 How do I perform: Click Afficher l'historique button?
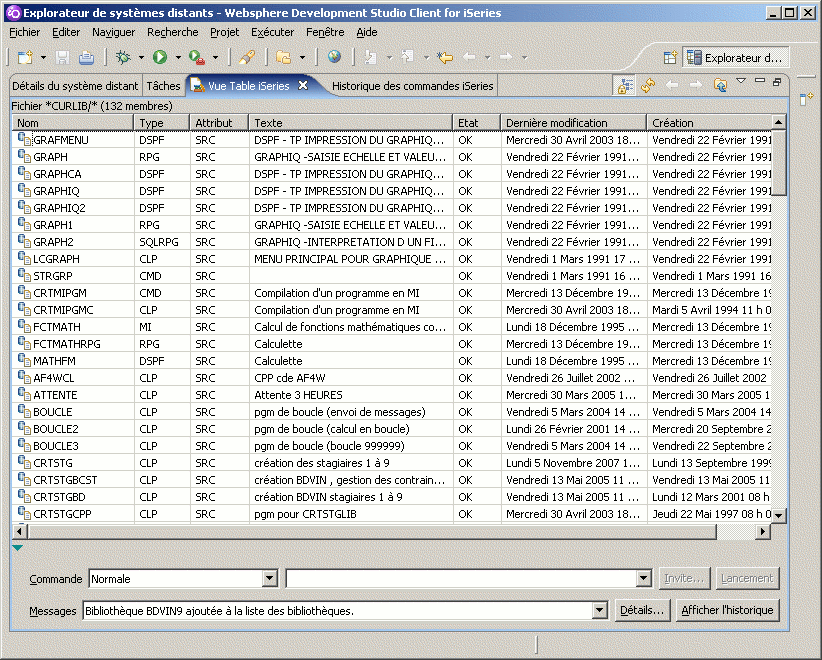[x=727, y=610]
